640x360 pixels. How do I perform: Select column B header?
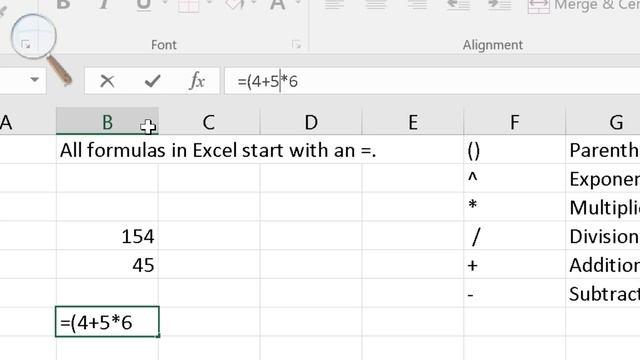click(x=107, y=122)
